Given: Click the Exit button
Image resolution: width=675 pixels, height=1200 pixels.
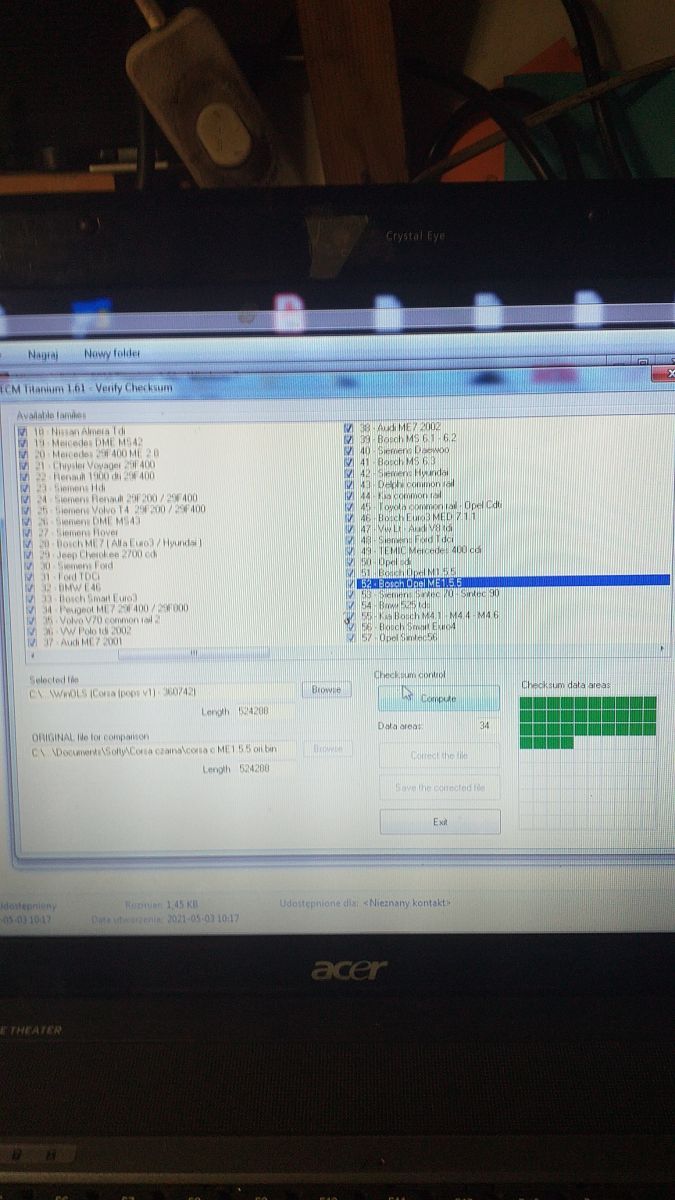Looking at the screenshot, I should pyautogui.click(x=439, y=821).
